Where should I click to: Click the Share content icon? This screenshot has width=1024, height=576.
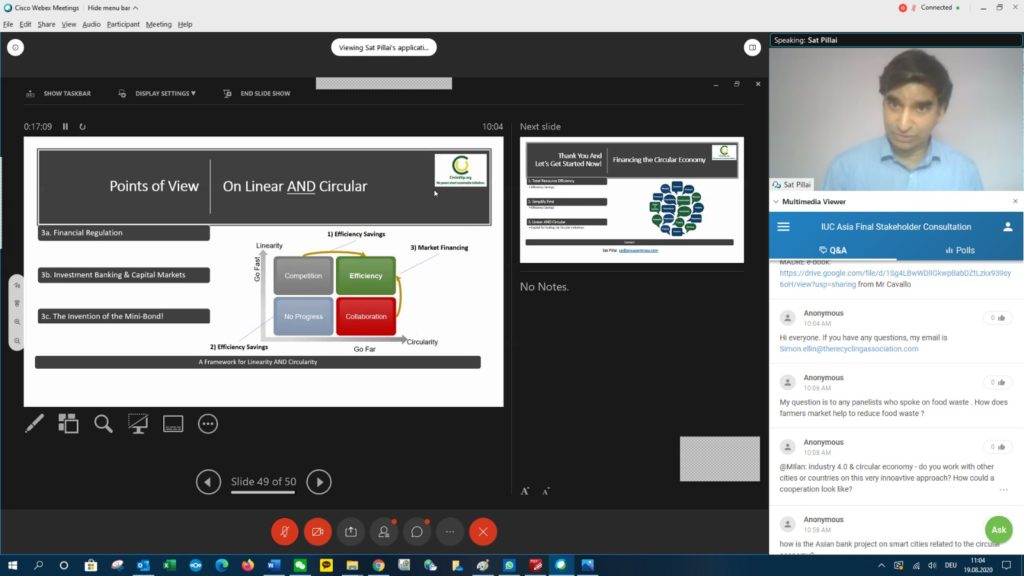tap(350, 532)
